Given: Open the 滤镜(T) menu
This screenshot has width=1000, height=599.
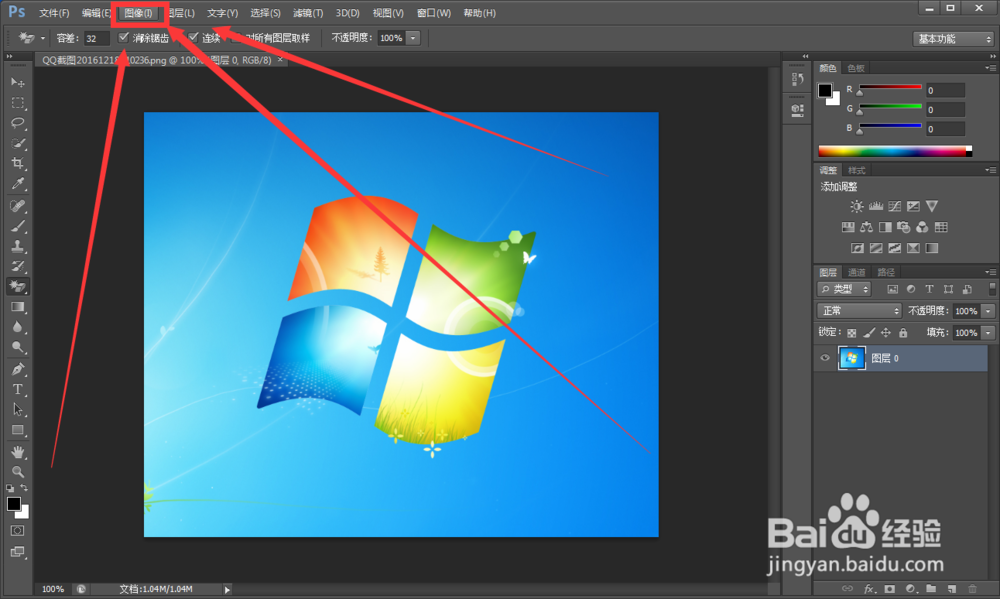Looking at the screenshot, I should [x=308, y=13].
